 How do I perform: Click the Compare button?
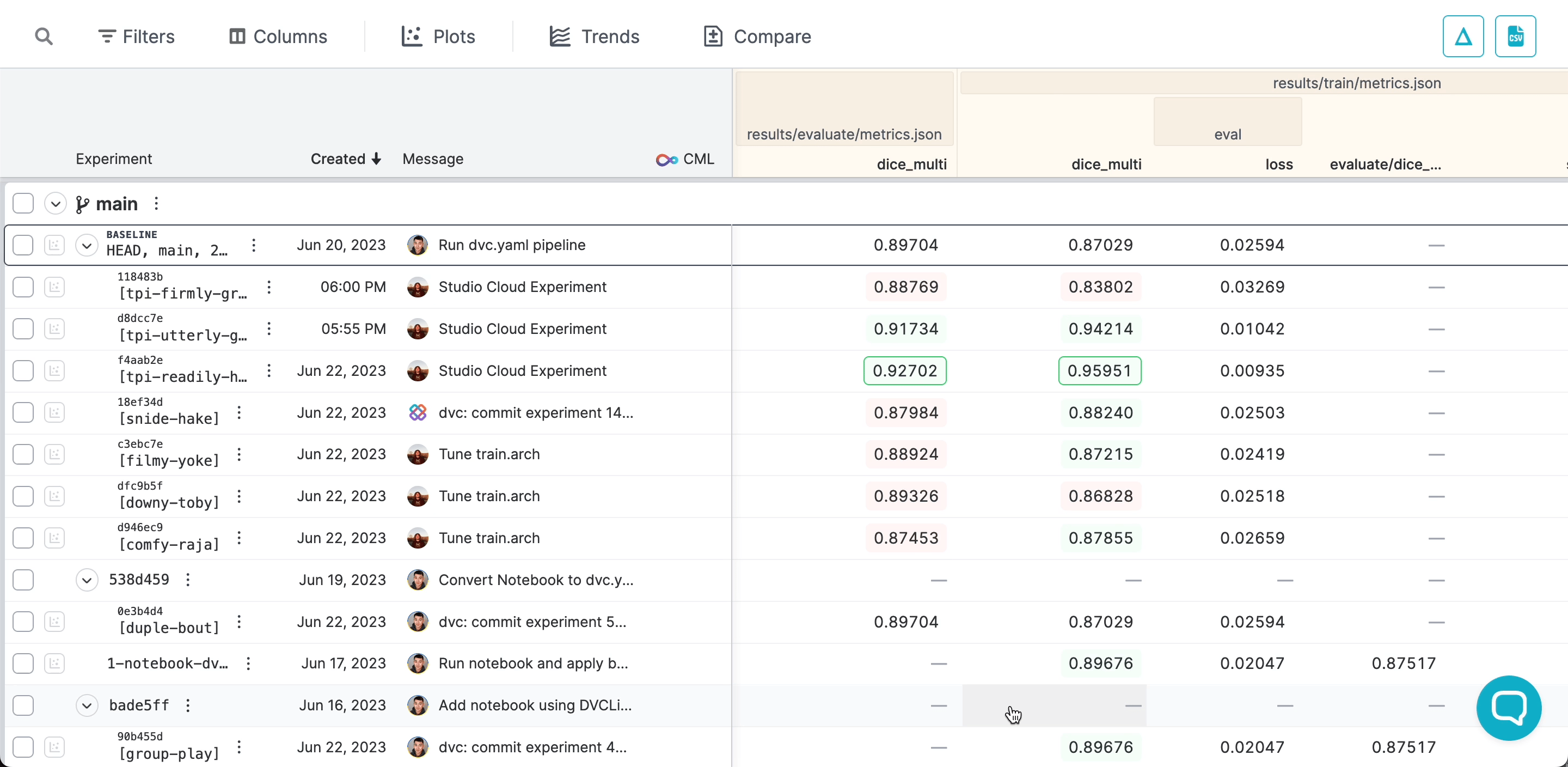point(757,36)
